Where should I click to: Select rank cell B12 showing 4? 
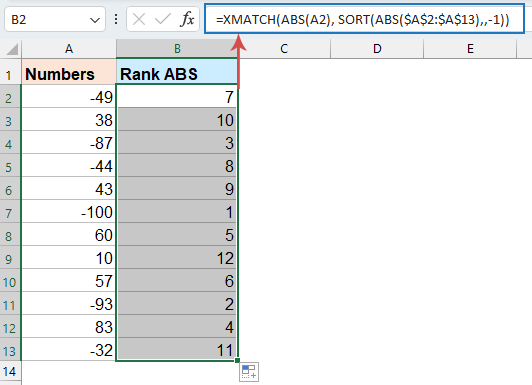pyautogui.click(x=177, y=326)
